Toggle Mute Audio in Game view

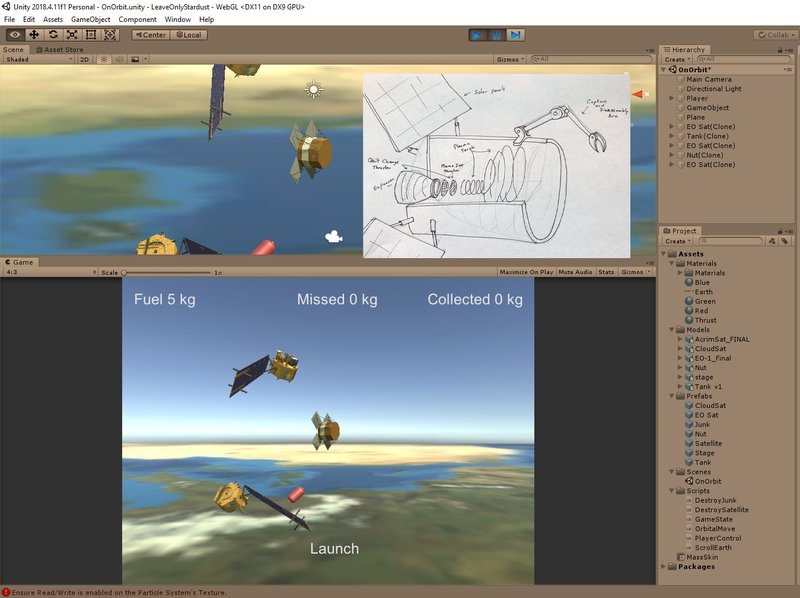point(576,272)
